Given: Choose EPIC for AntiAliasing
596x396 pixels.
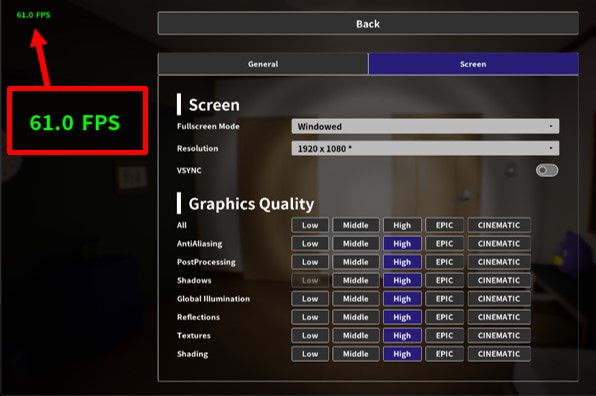Looking at the screenshot, I should [444, 244].
